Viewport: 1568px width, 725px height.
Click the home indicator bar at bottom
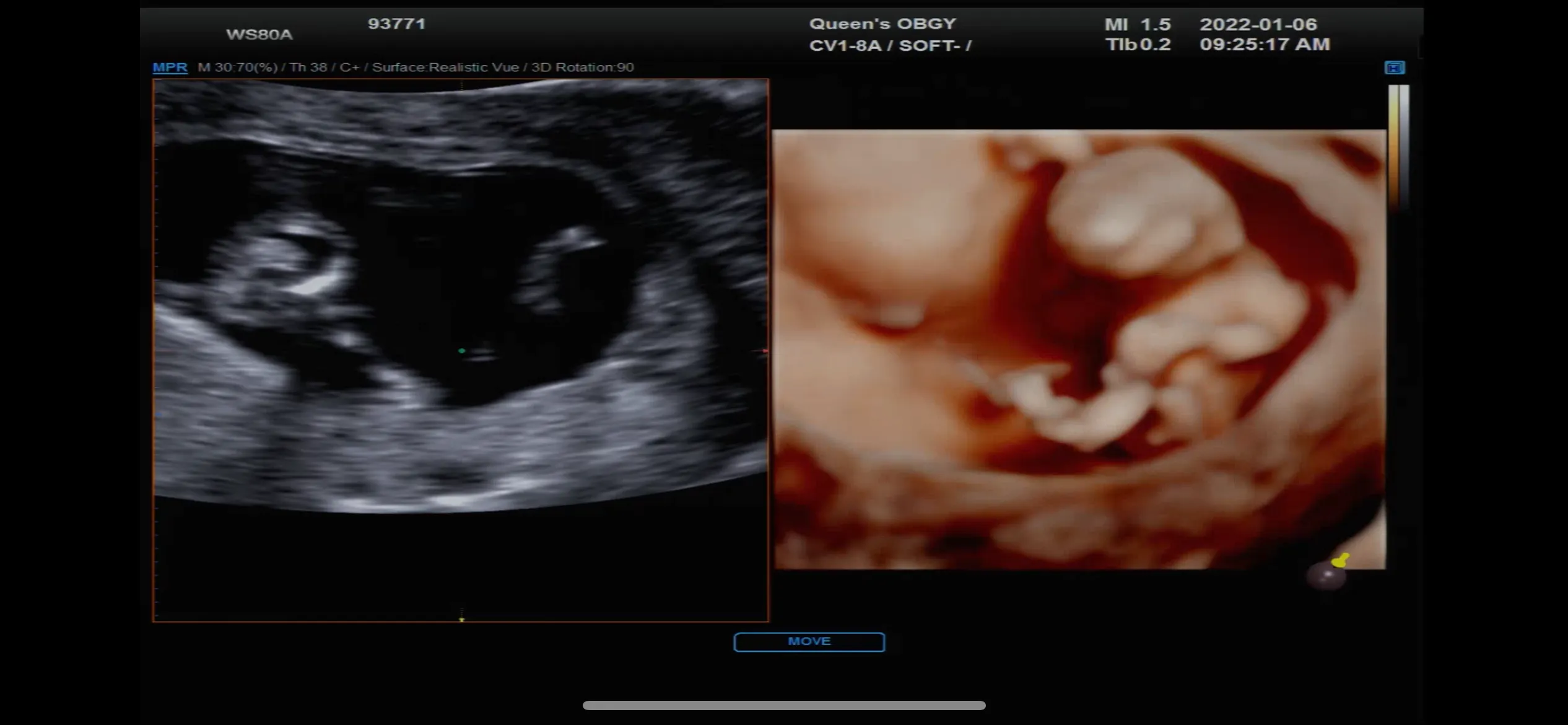[x=784, y=705]
